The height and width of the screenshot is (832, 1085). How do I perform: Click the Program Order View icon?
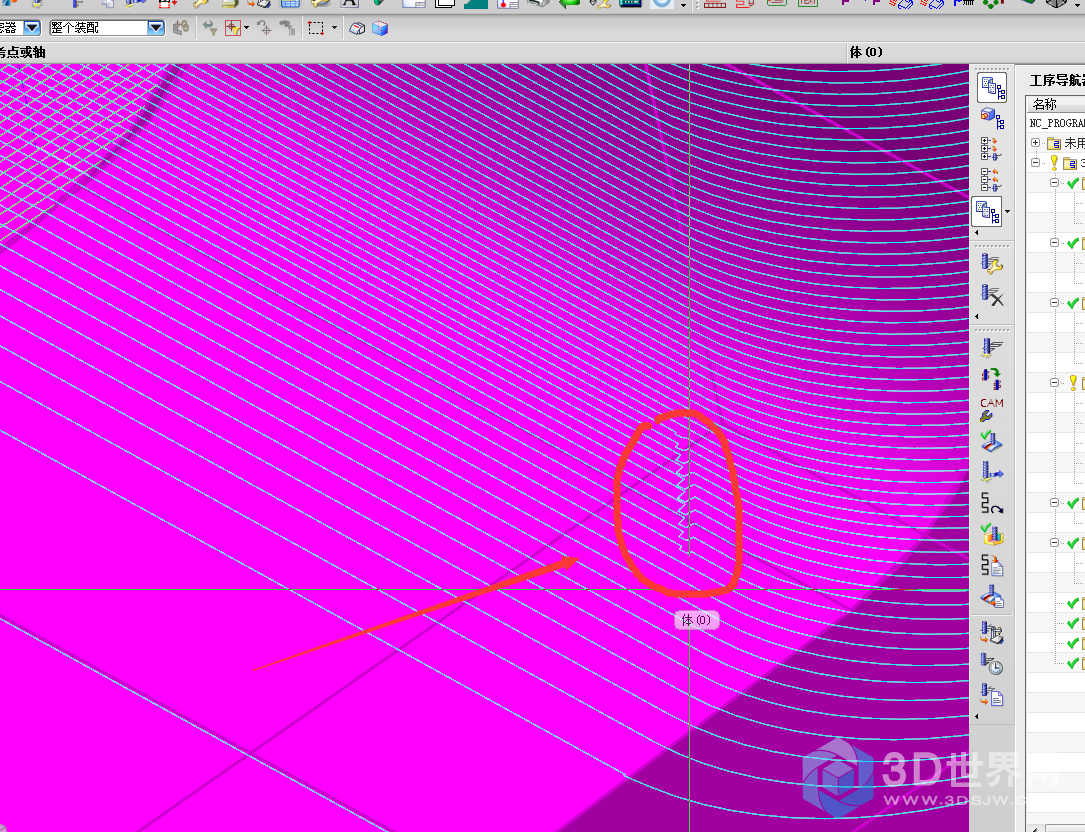(992, 87)
